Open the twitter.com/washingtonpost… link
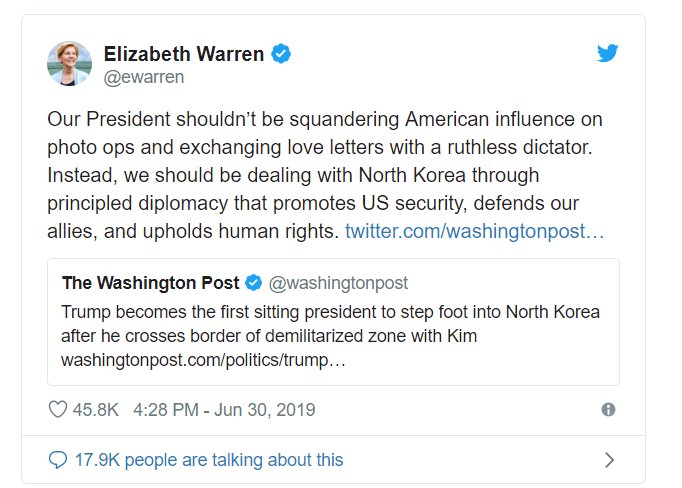682x488 pixels. tap(474, 231)
